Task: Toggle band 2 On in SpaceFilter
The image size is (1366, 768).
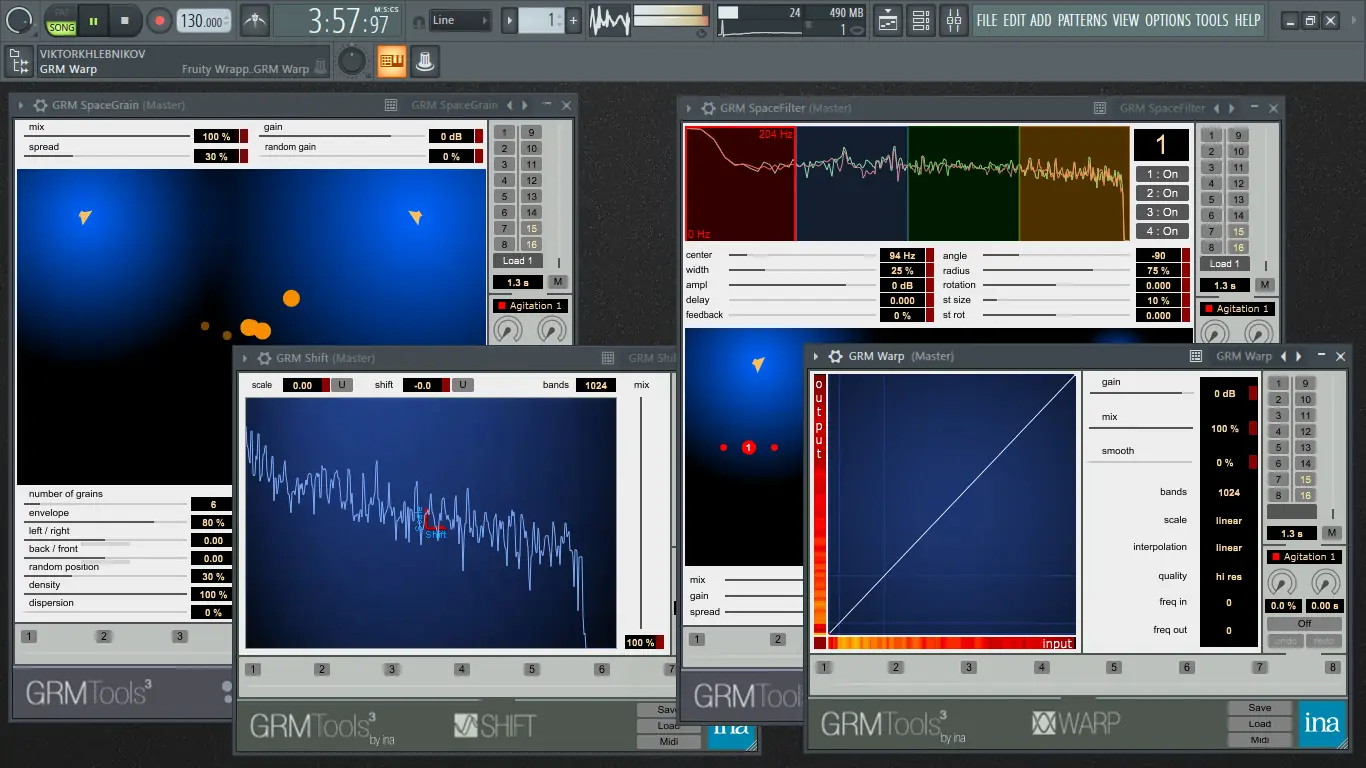Action: point(1162,193)
